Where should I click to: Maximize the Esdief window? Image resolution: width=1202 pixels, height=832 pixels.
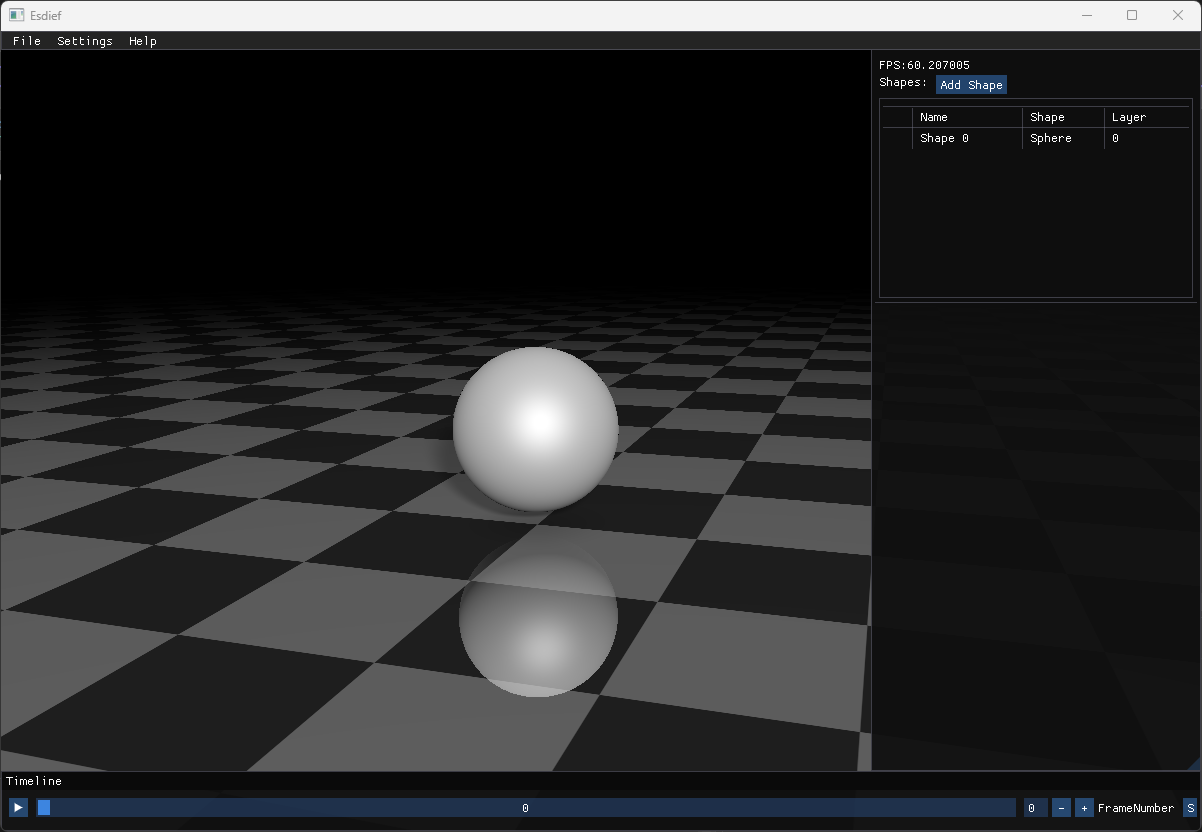coord(1132,15)
